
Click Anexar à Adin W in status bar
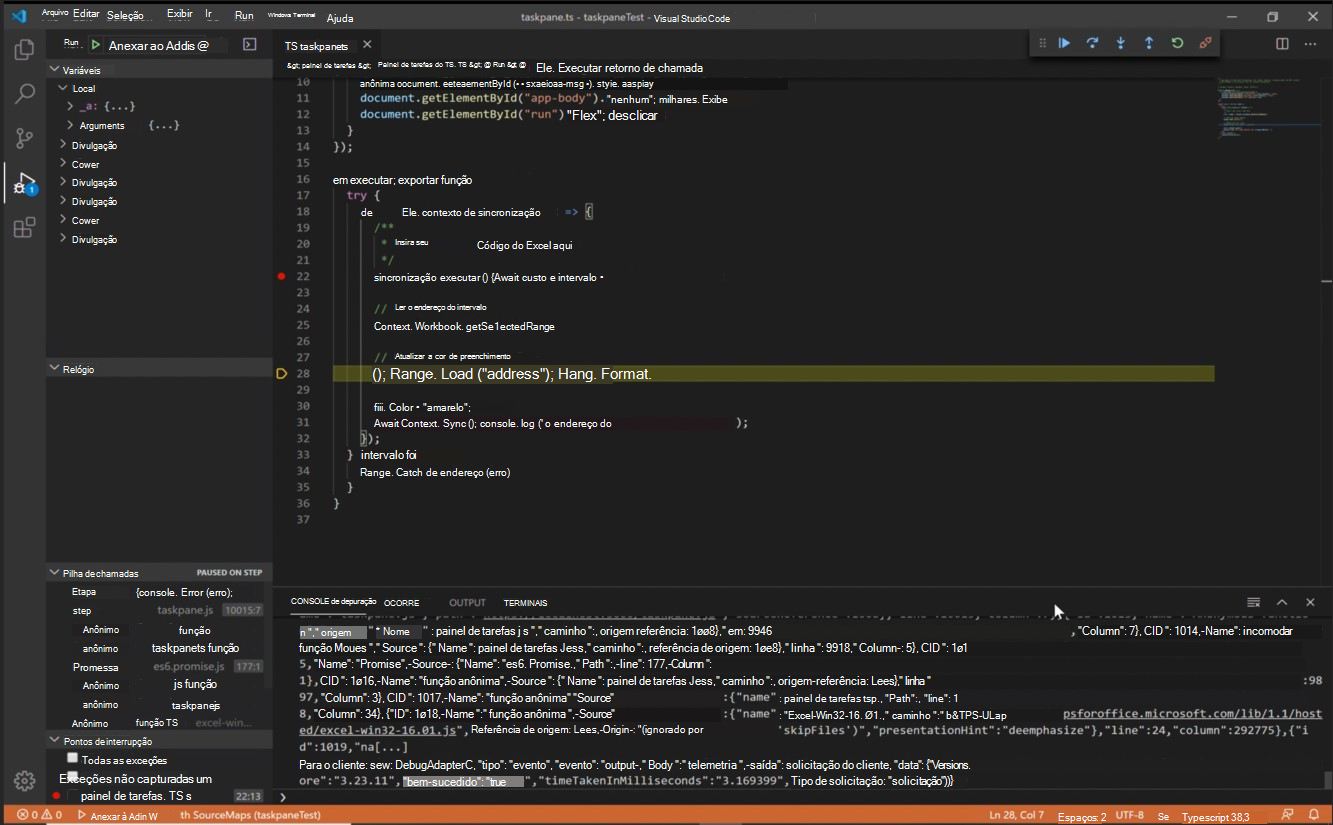(118, 815)
